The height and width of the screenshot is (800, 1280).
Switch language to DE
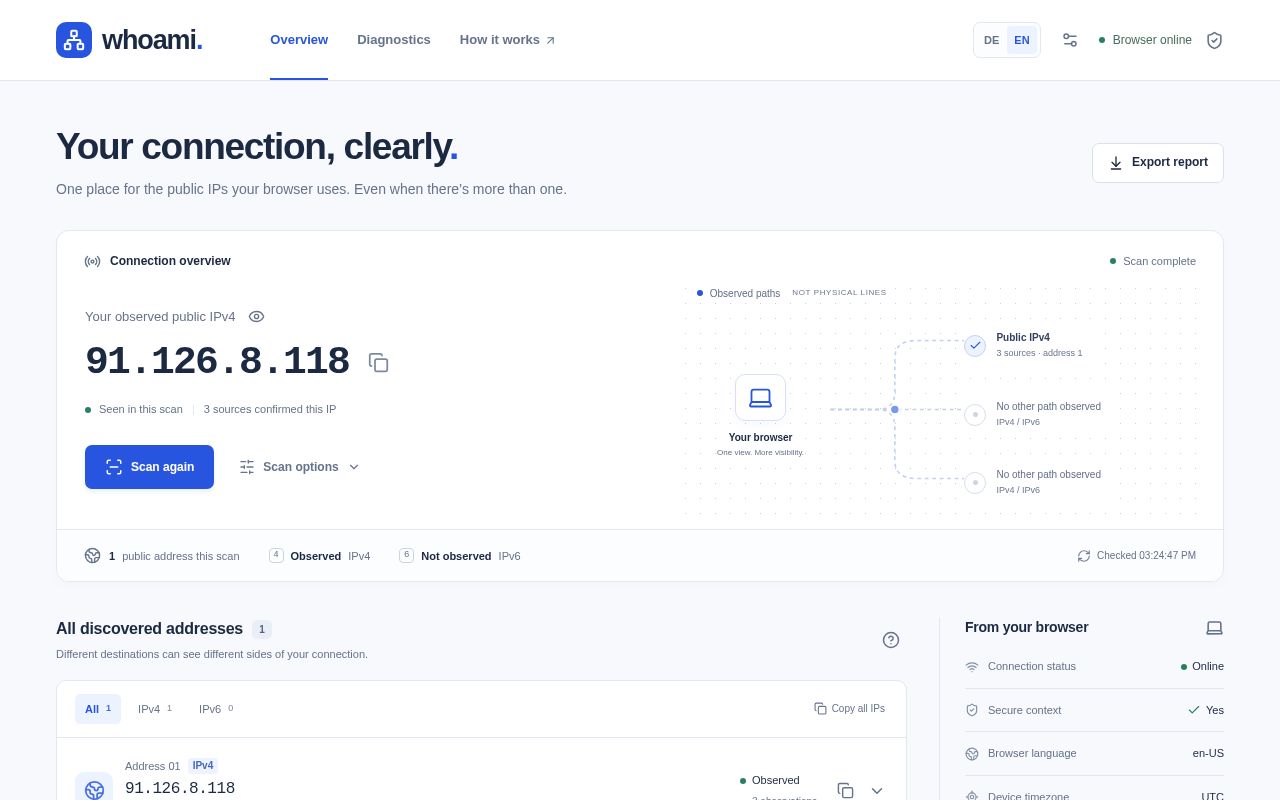point(991,40)
